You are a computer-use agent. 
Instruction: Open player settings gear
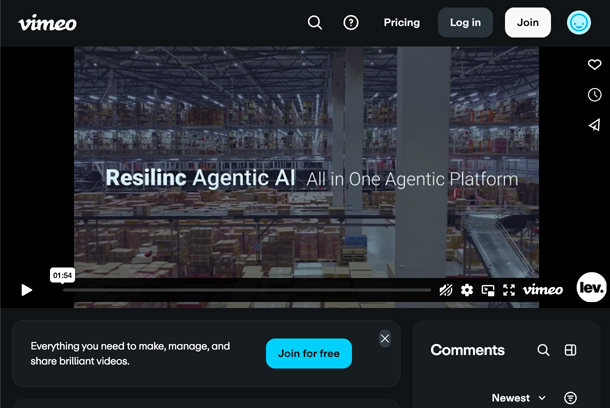[x=467, y=290]
